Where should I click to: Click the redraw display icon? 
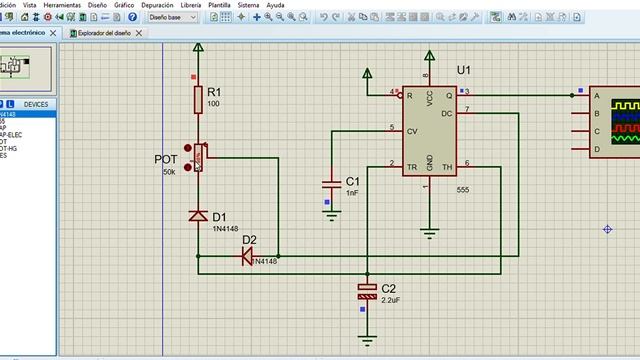pos(214,17)
